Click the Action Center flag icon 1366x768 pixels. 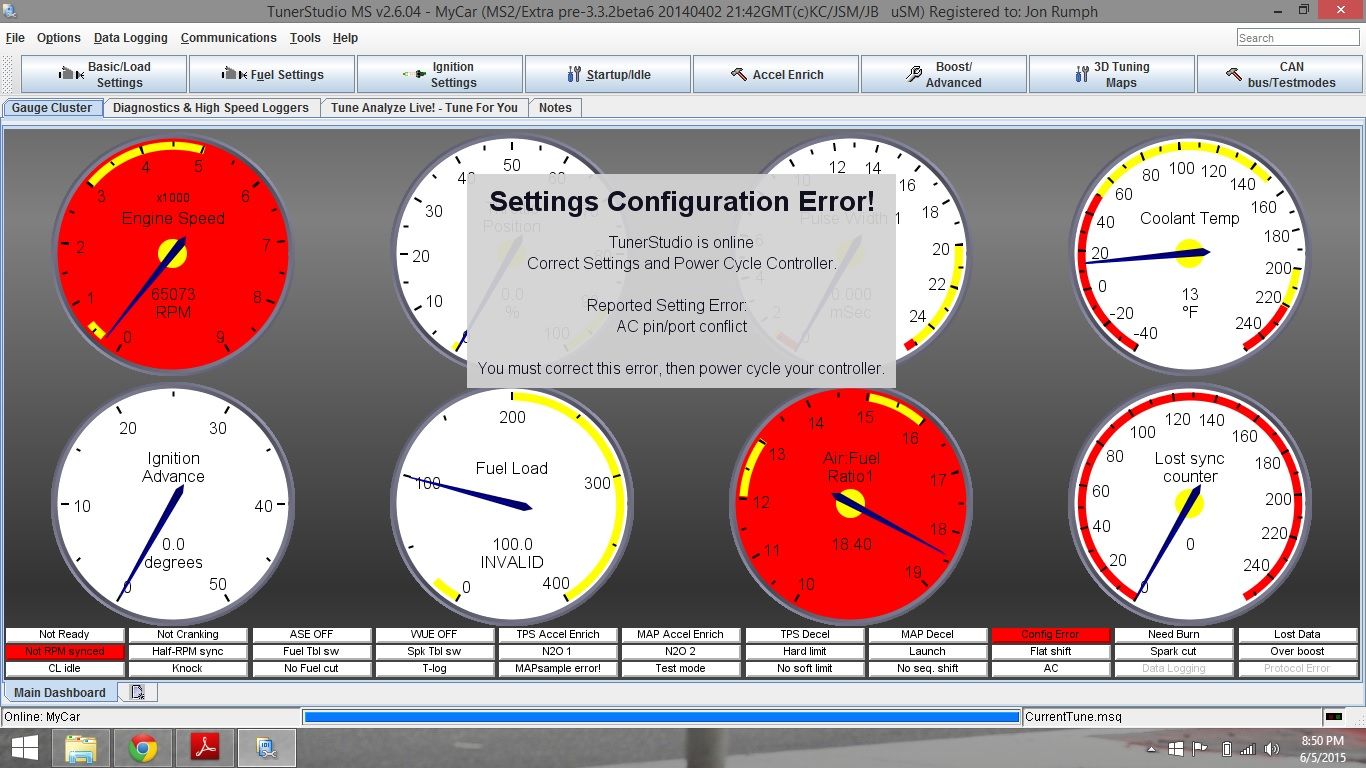pos(1200,749)
